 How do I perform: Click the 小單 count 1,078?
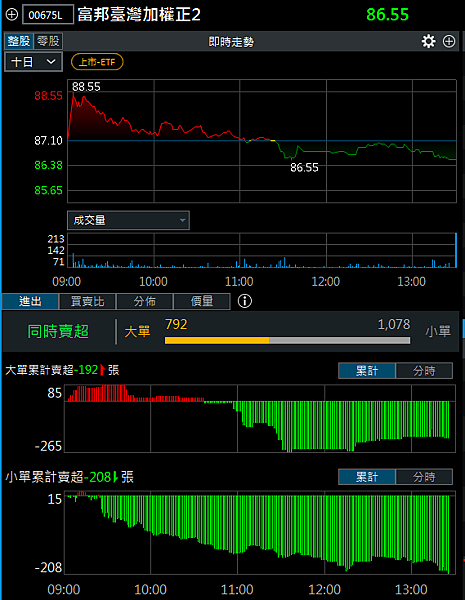tap(394, 324)
